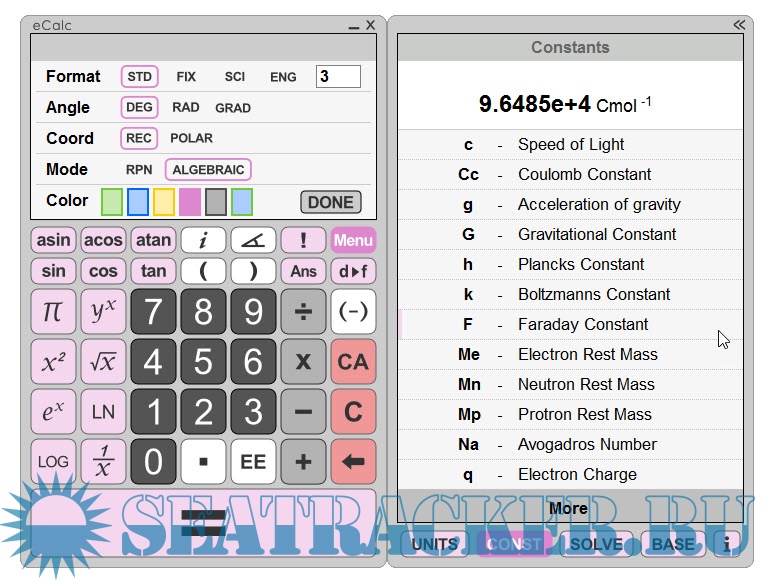Click the decimal places input field
Image resolution: width=767 pixels, height=582 pixels.
click(x=338, y=77)
